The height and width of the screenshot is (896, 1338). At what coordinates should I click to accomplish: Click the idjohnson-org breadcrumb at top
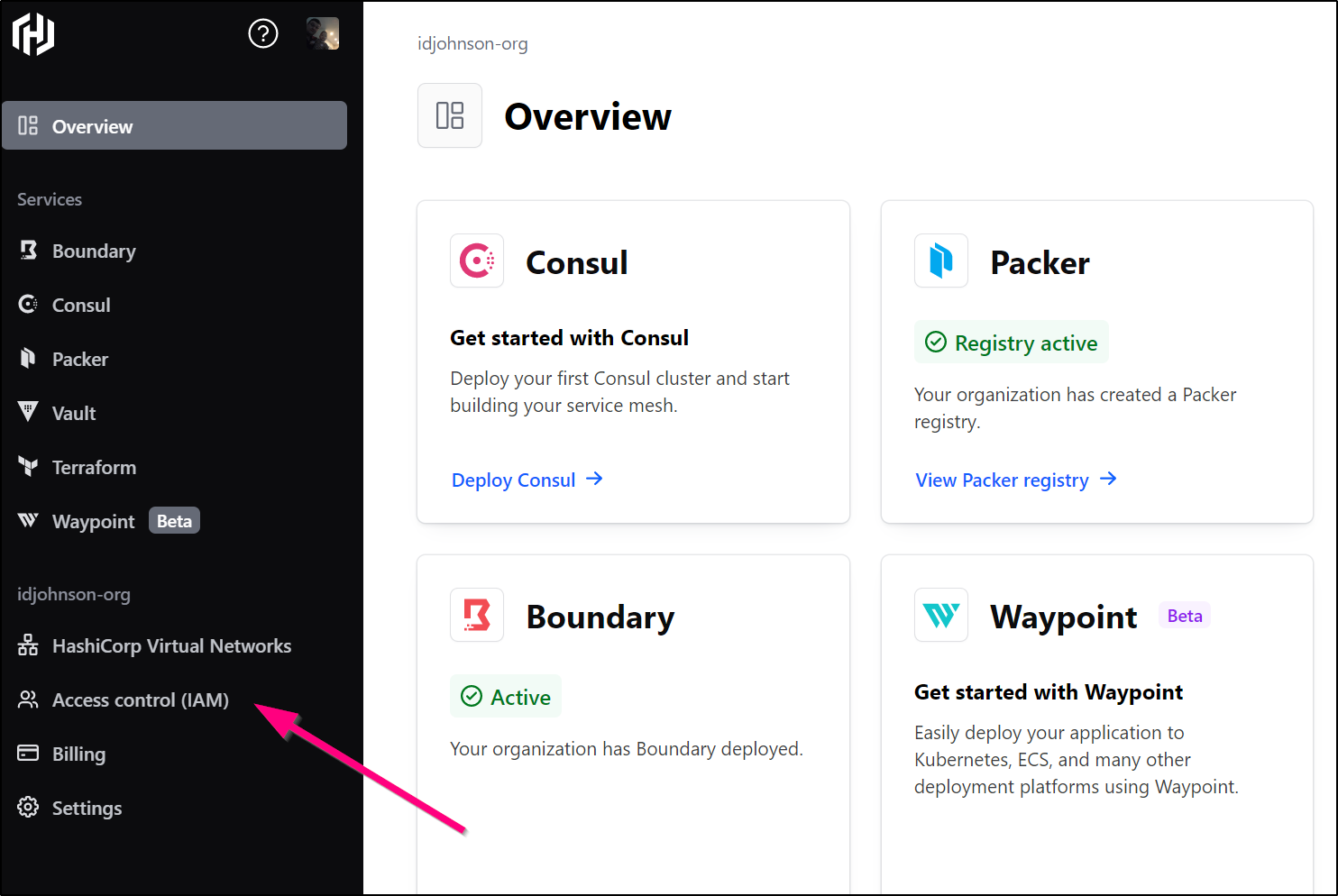tap(472, 43)
